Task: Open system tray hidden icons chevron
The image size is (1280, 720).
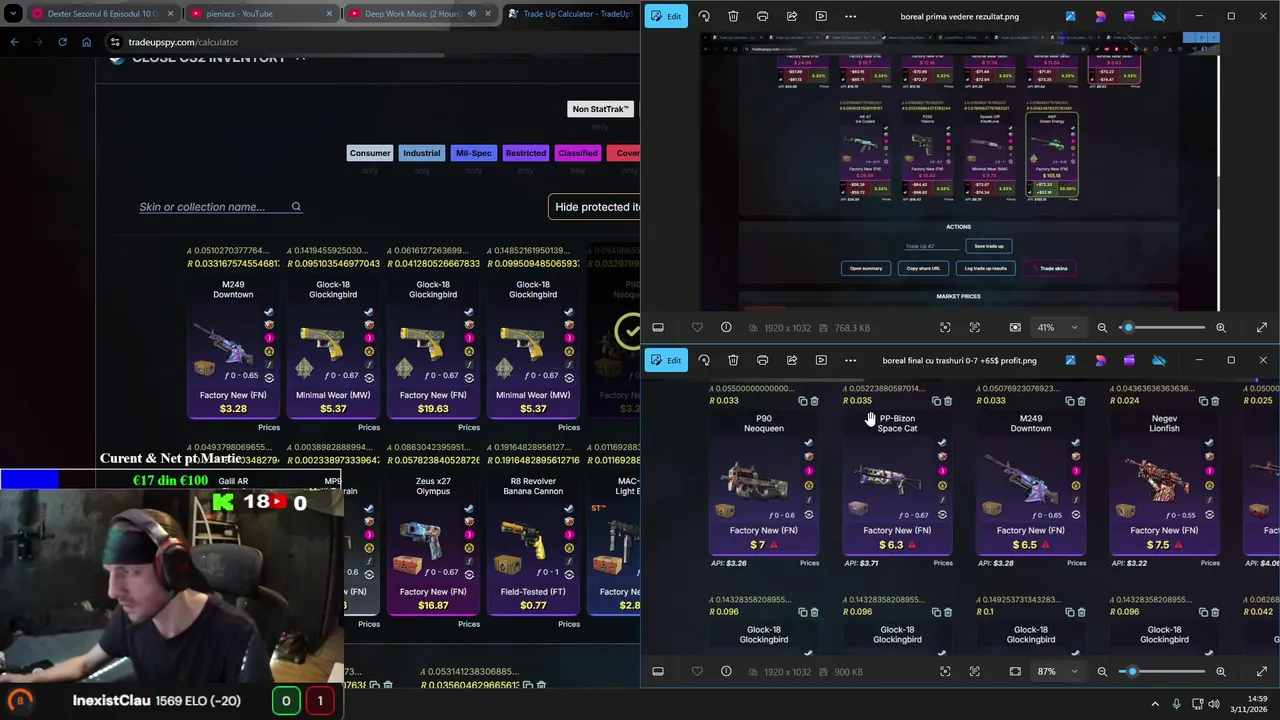Action: (1155, 704)
